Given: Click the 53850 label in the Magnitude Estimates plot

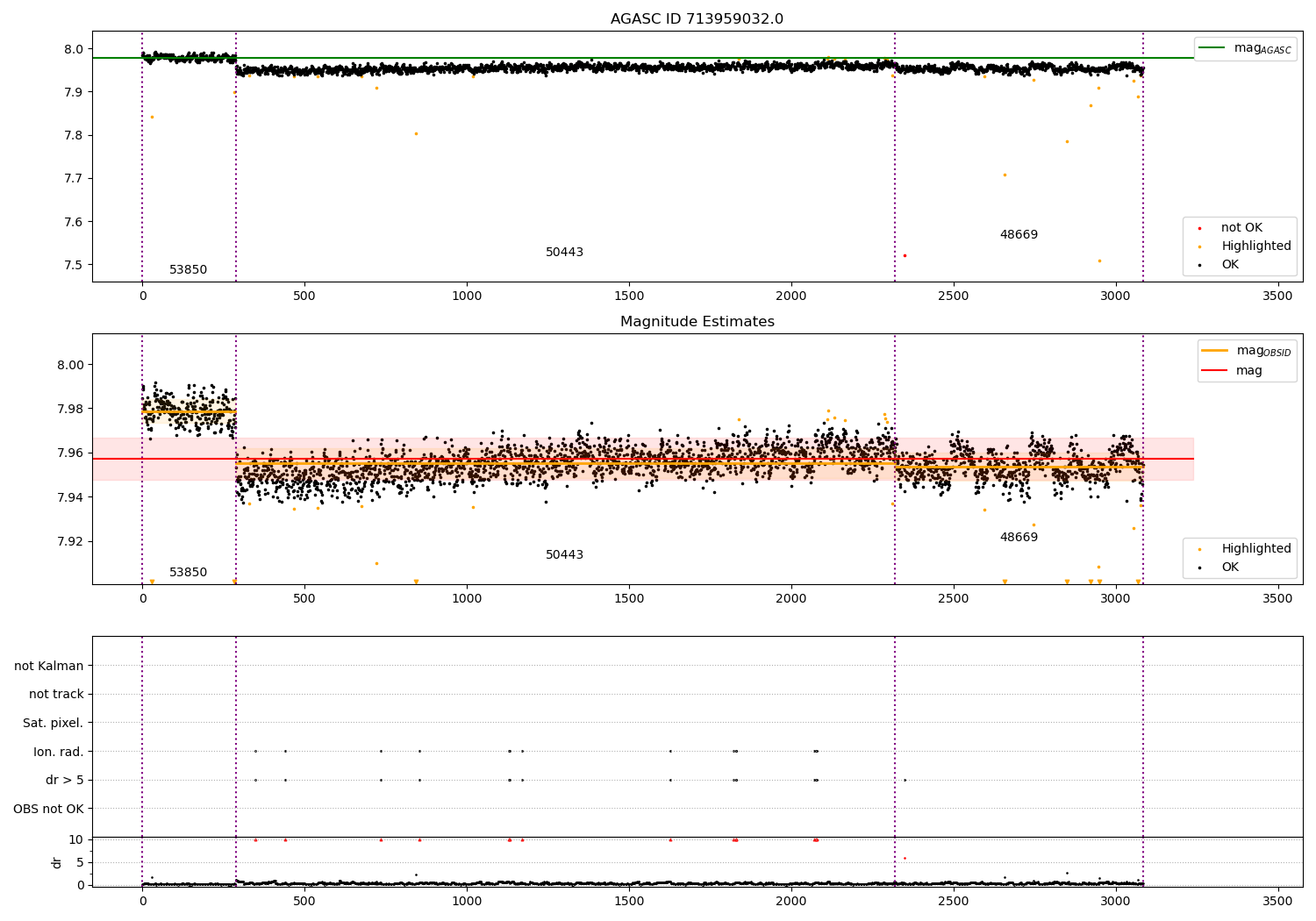Looking at the screenshot, I should (x=189, y=573).
